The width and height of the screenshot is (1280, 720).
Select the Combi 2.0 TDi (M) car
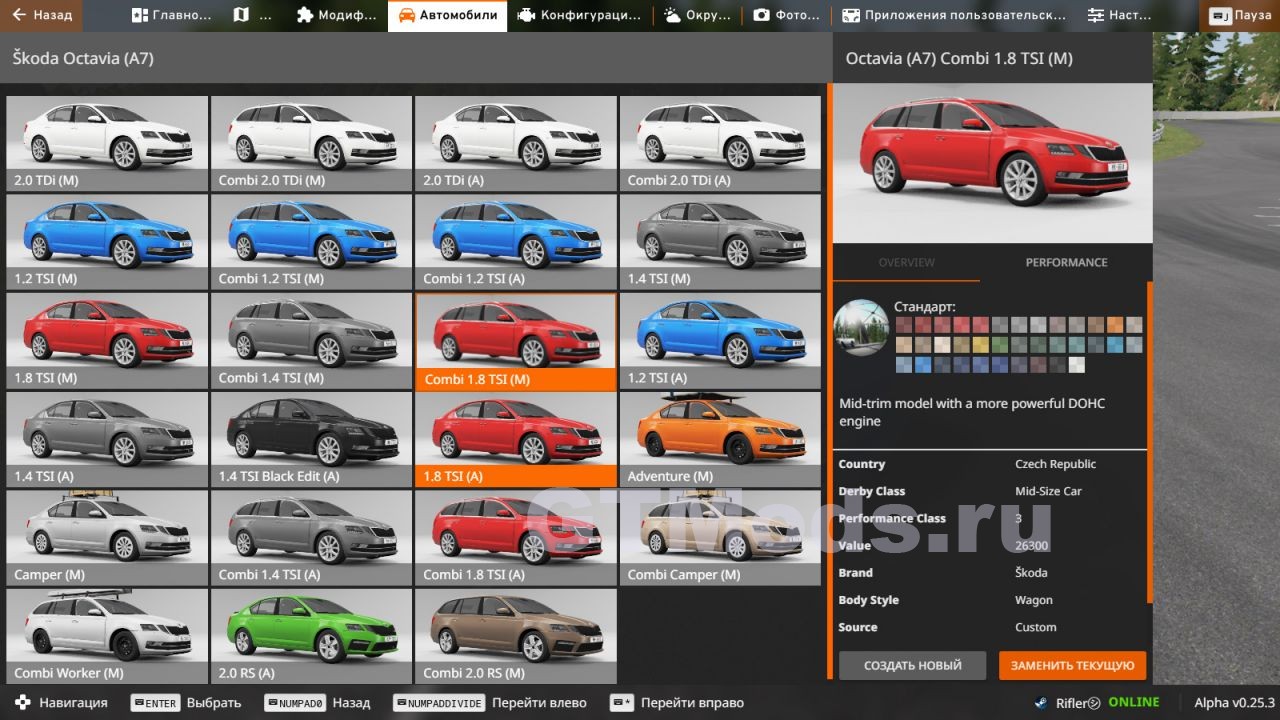click(311, 143)
